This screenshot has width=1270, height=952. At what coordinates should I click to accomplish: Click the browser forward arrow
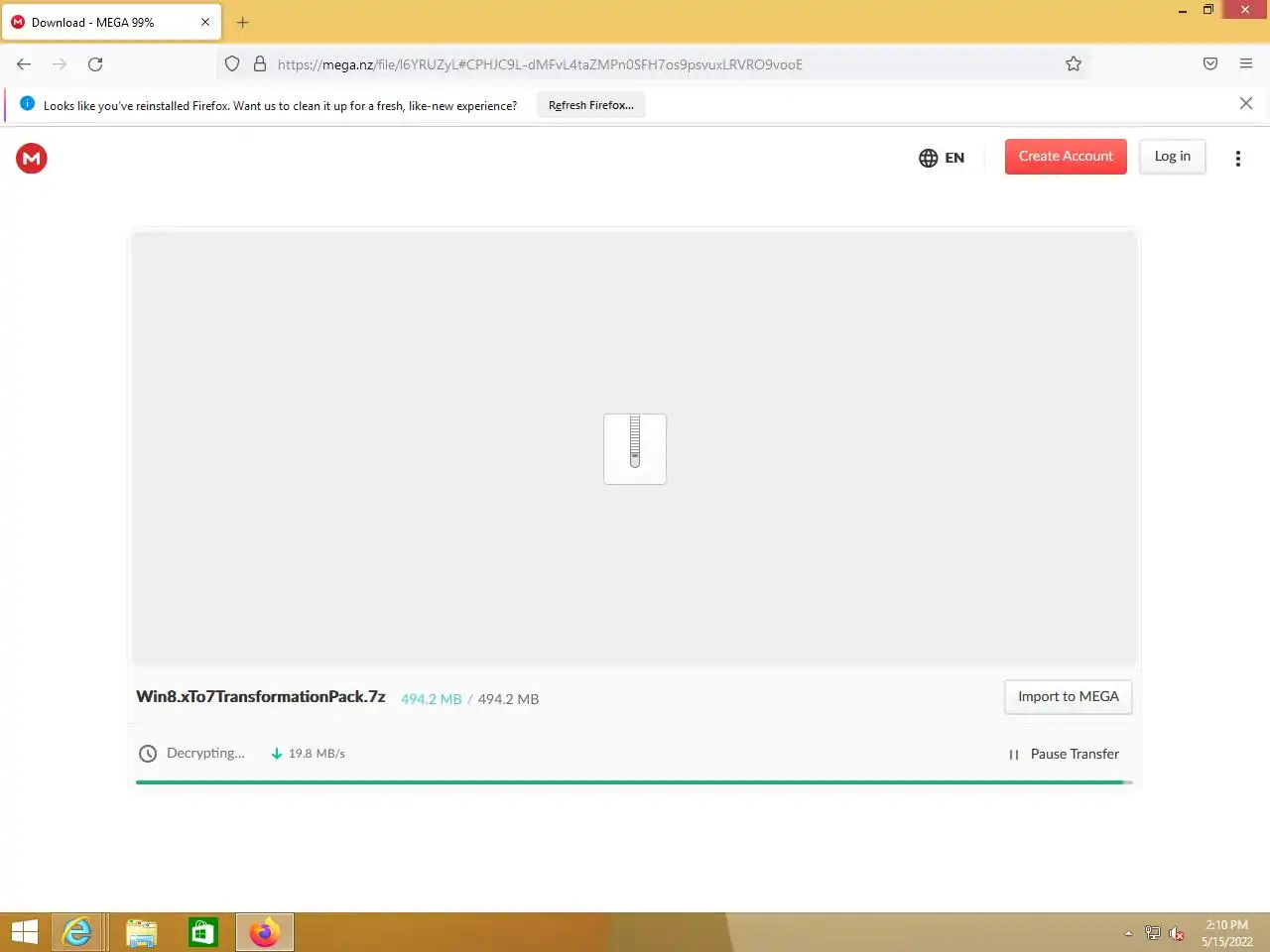[60, 64]
